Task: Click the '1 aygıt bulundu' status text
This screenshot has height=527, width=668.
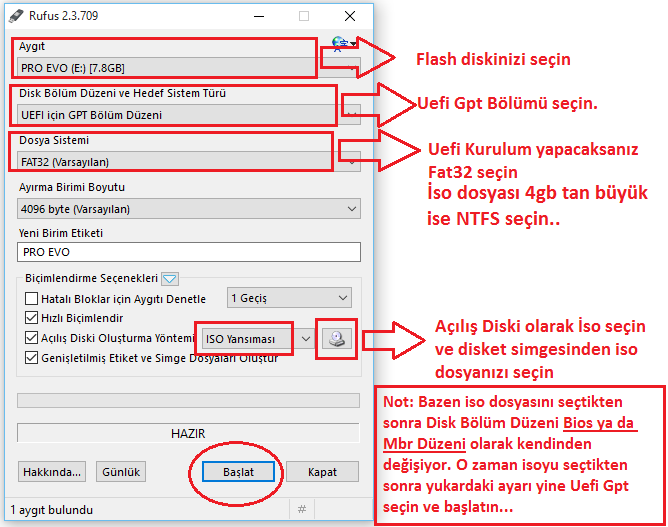Action: coord(52,510)
